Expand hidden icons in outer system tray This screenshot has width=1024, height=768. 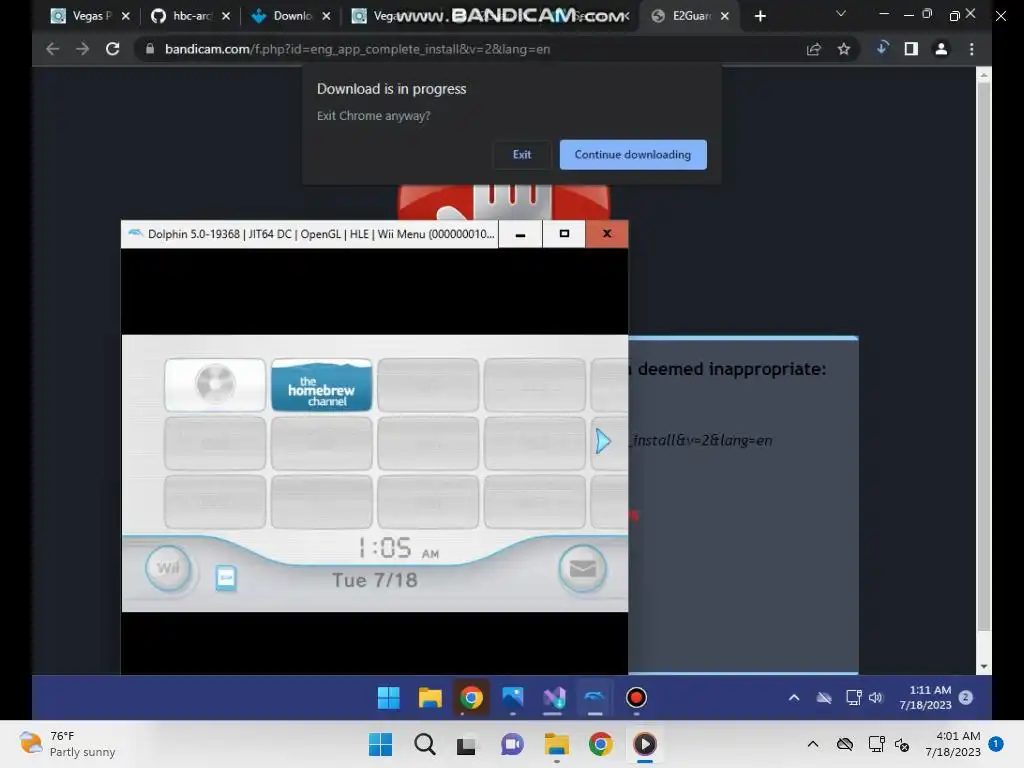(812, 744)
